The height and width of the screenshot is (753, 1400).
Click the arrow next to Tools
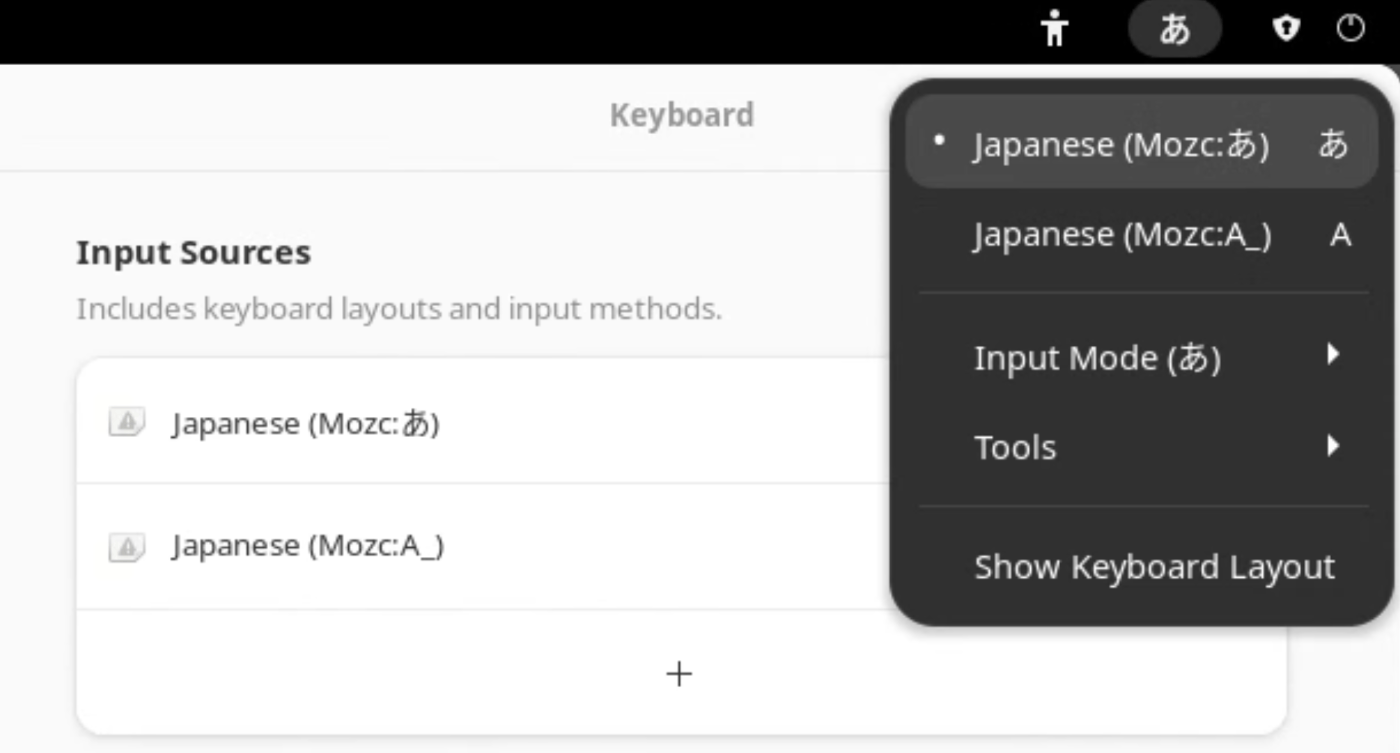point(1332,445)
